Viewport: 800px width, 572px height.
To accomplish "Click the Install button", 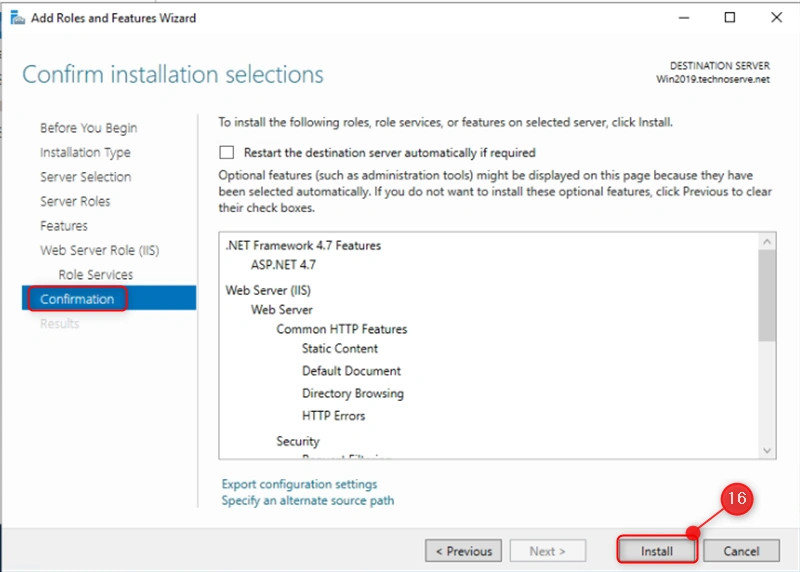I will [657, 551].
